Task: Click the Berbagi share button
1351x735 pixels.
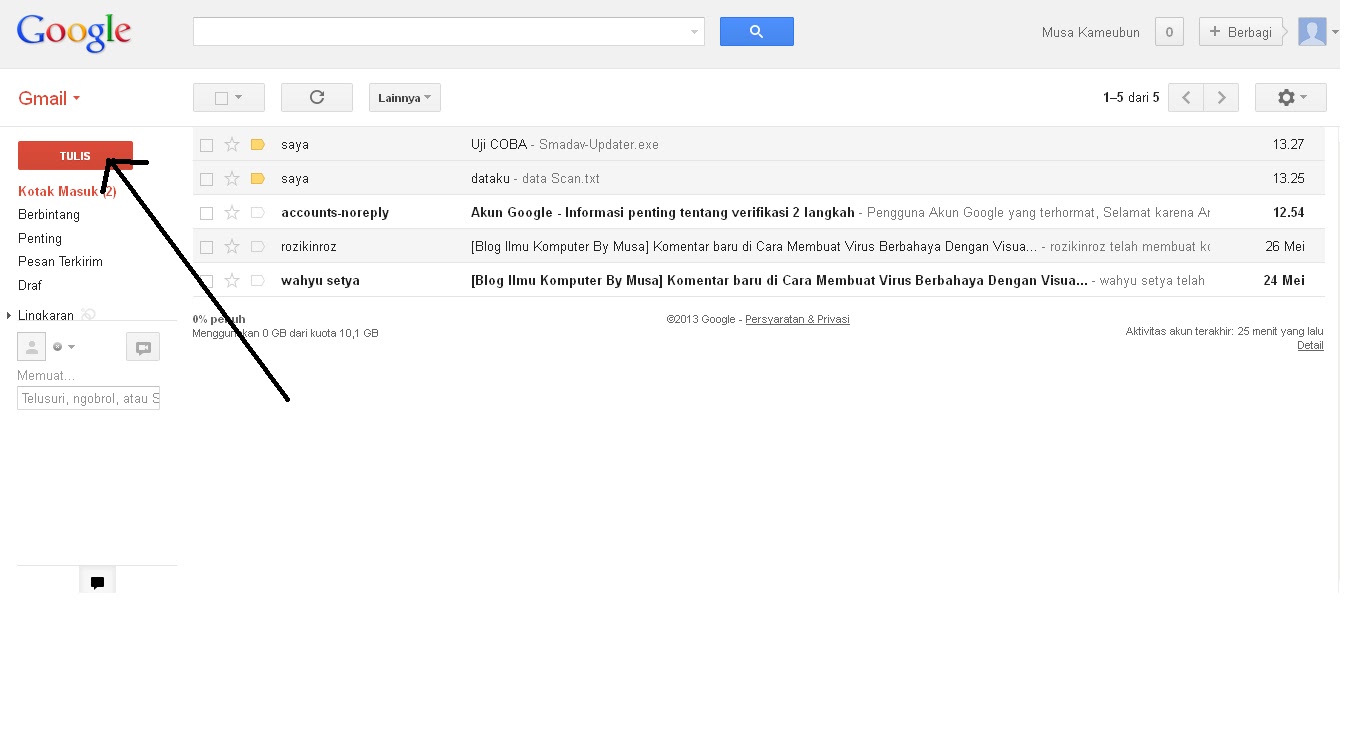Action: click(x=1241, y=32)
